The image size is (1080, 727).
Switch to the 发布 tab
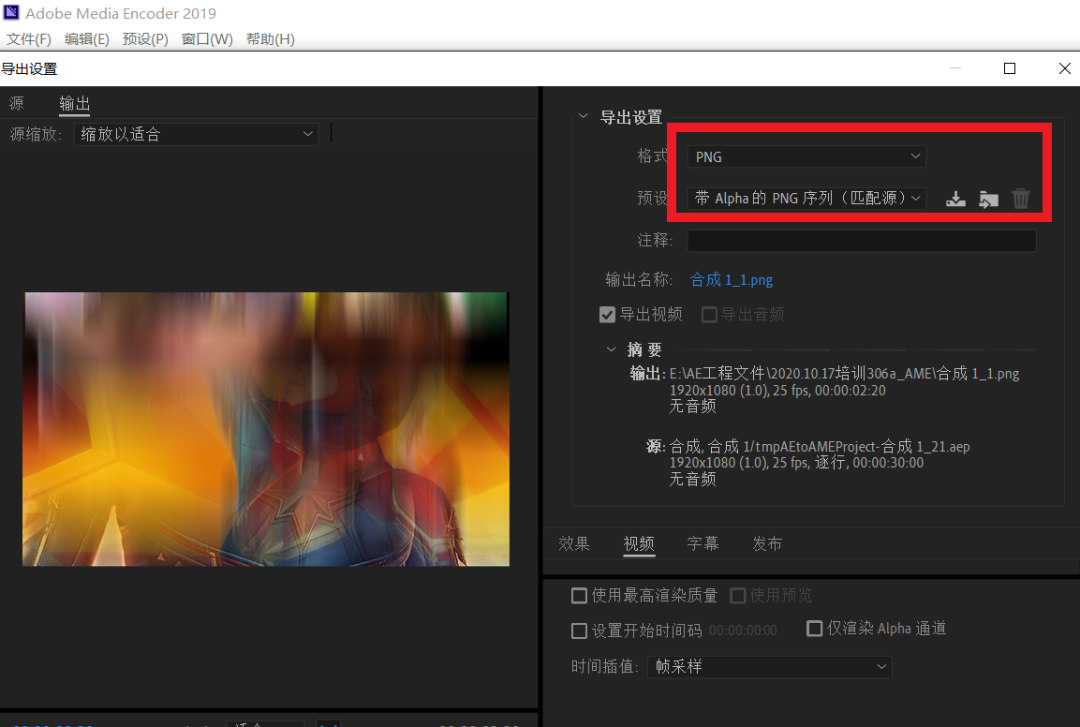(x=767, y=544)
